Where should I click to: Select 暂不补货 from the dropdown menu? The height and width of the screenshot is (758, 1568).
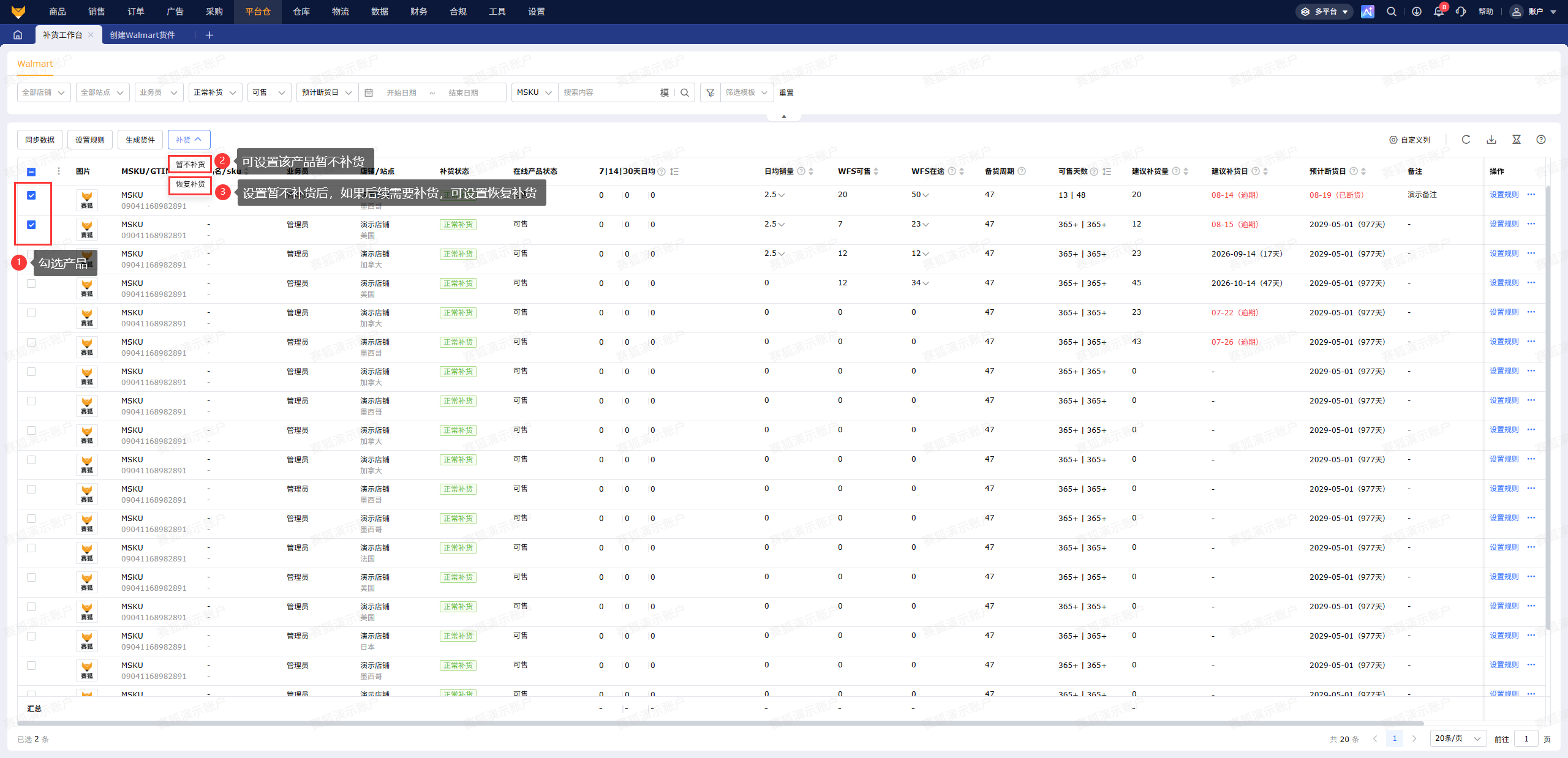[190, 164]
